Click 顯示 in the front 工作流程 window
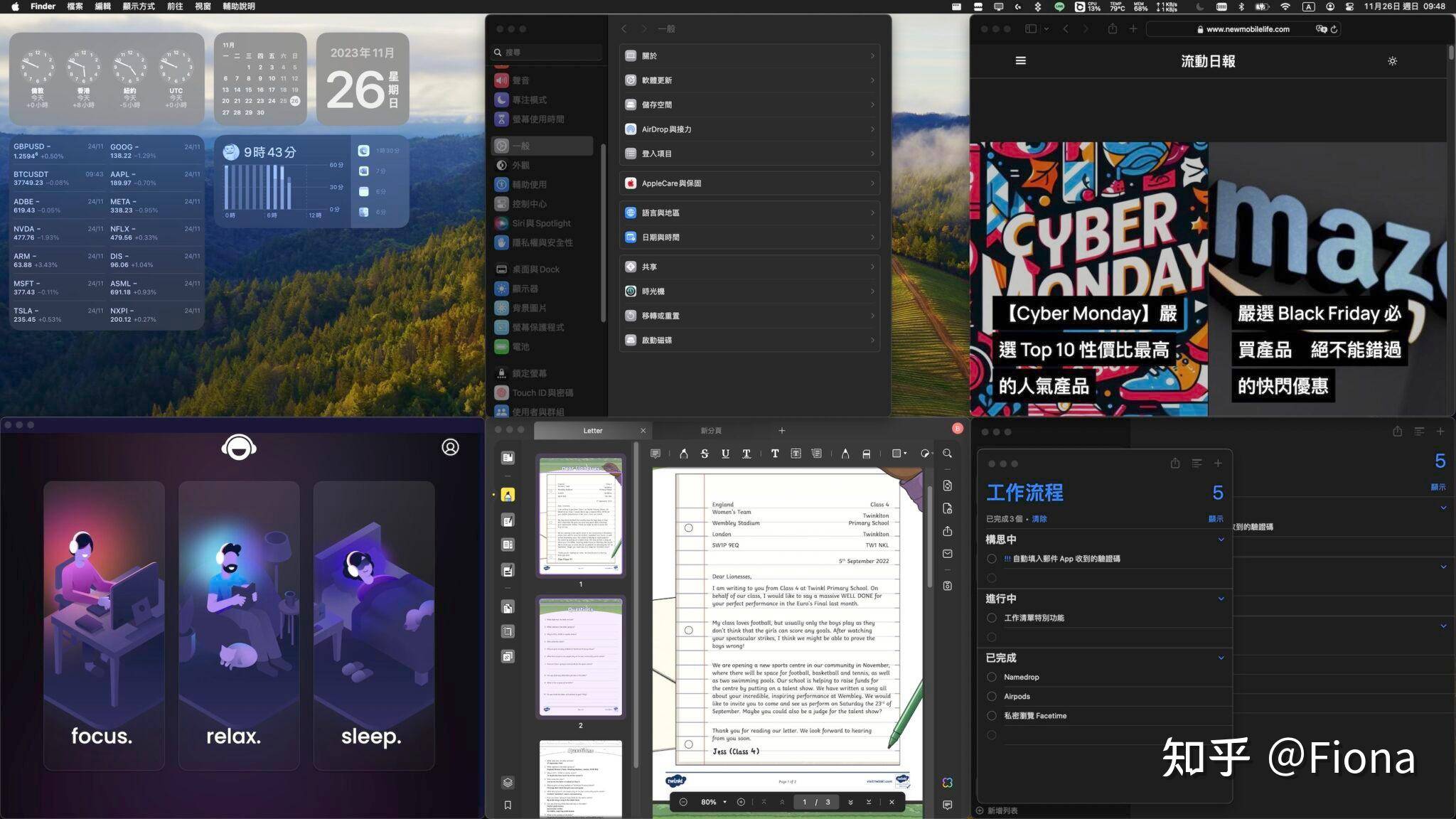Screen dimensions: 1456x819 click(1216, 519)
